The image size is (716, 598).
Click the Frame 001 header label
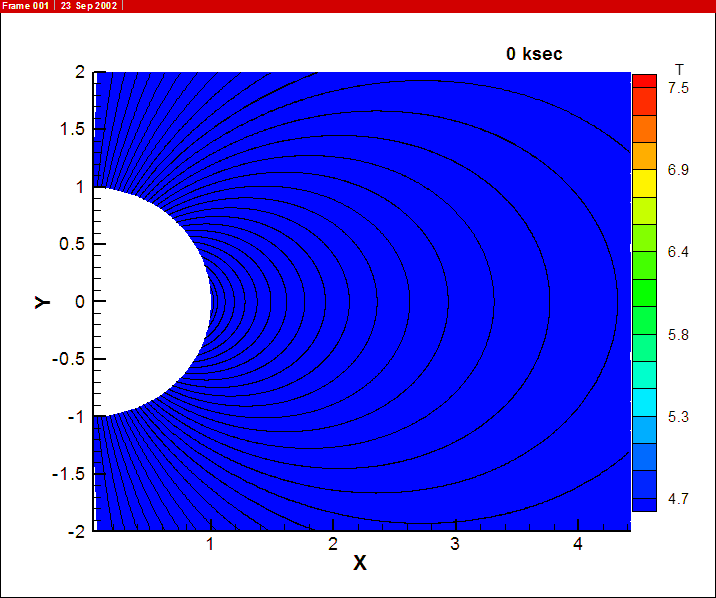point(24,6)
